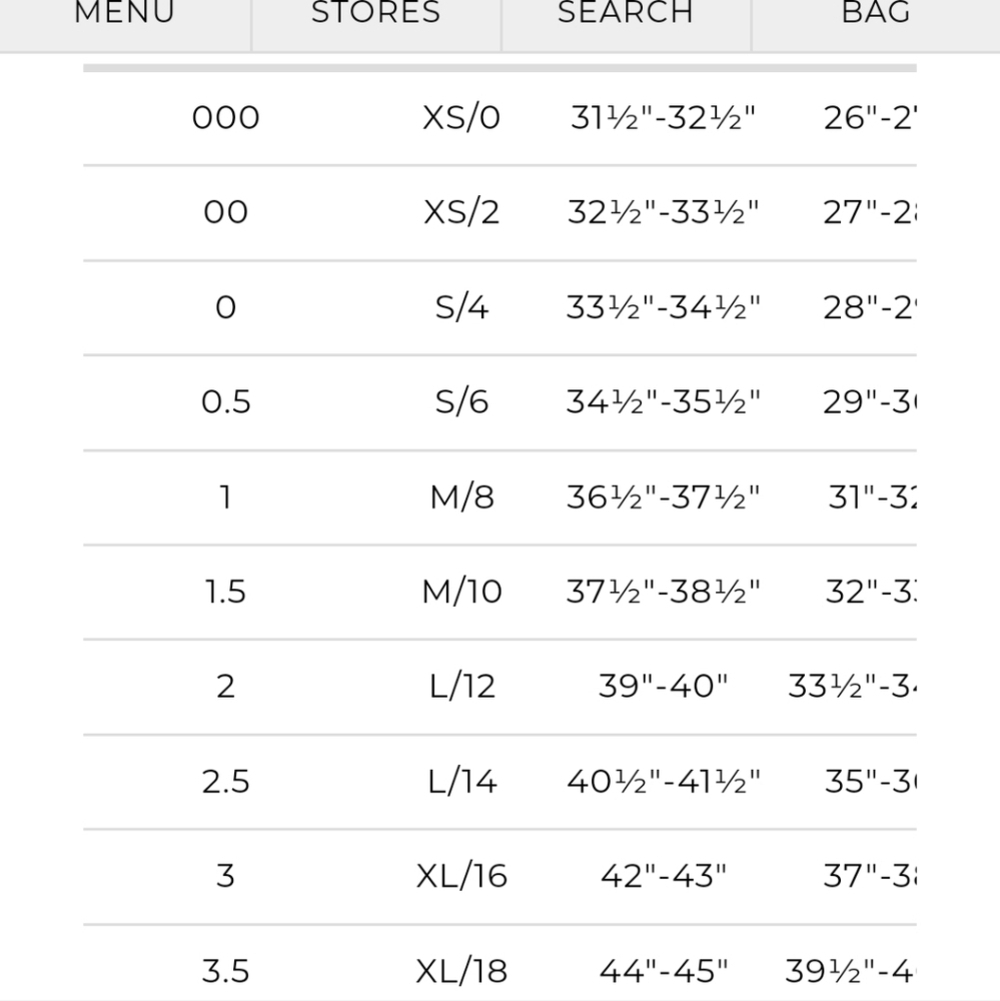Select the size 000 cell

[x=226, y=118]
